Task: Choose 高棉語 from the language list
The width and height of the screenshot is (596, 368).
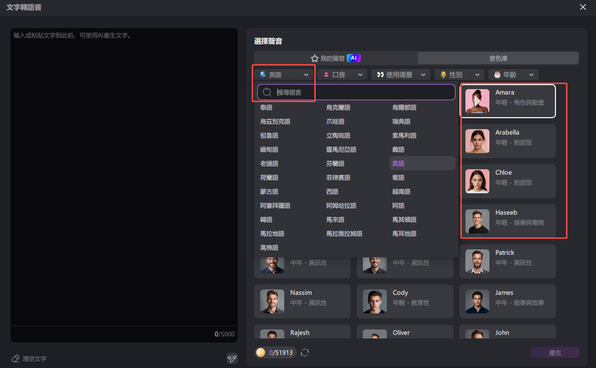Action: point(269,247)
